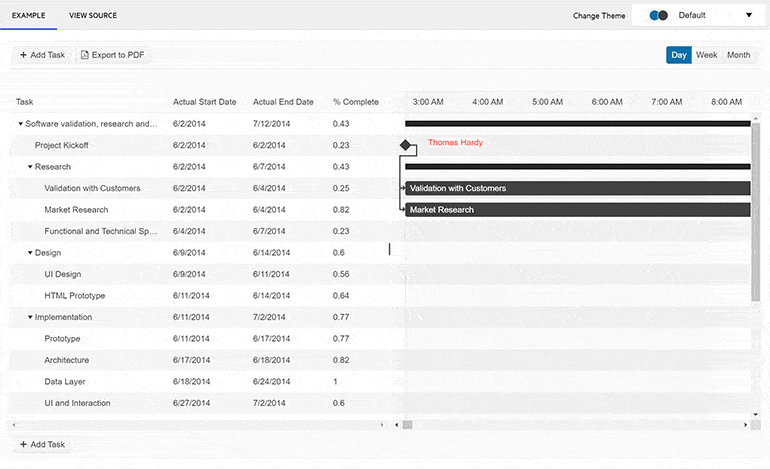The height and width of the screenshot is (469, 770).
Task: Switch timeline to Month view
Action: tap(739, 55)
